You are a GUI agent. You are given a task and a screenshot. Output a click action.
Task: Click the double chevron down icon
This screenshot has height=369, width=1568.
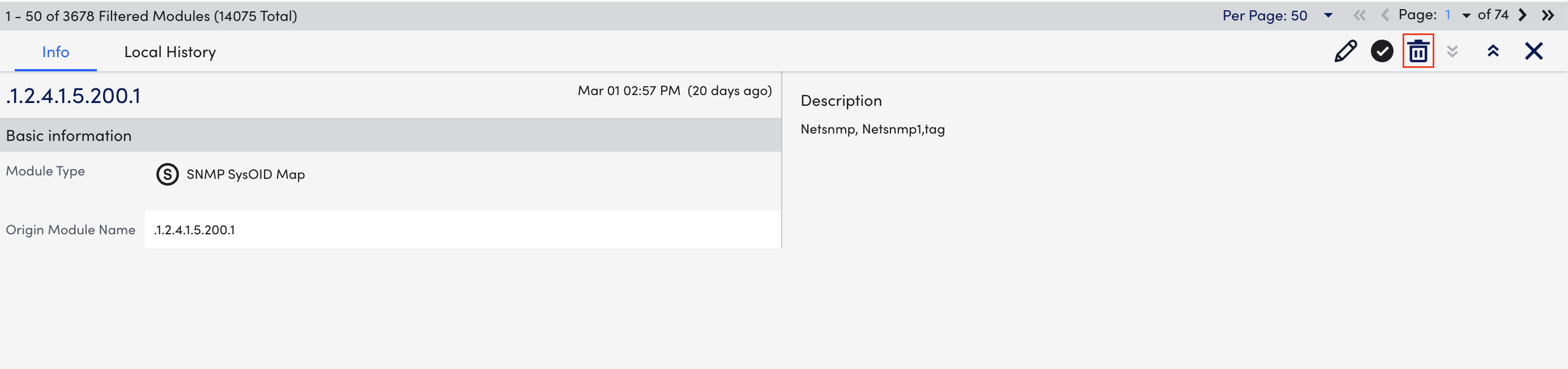(x=1452, y=52)
